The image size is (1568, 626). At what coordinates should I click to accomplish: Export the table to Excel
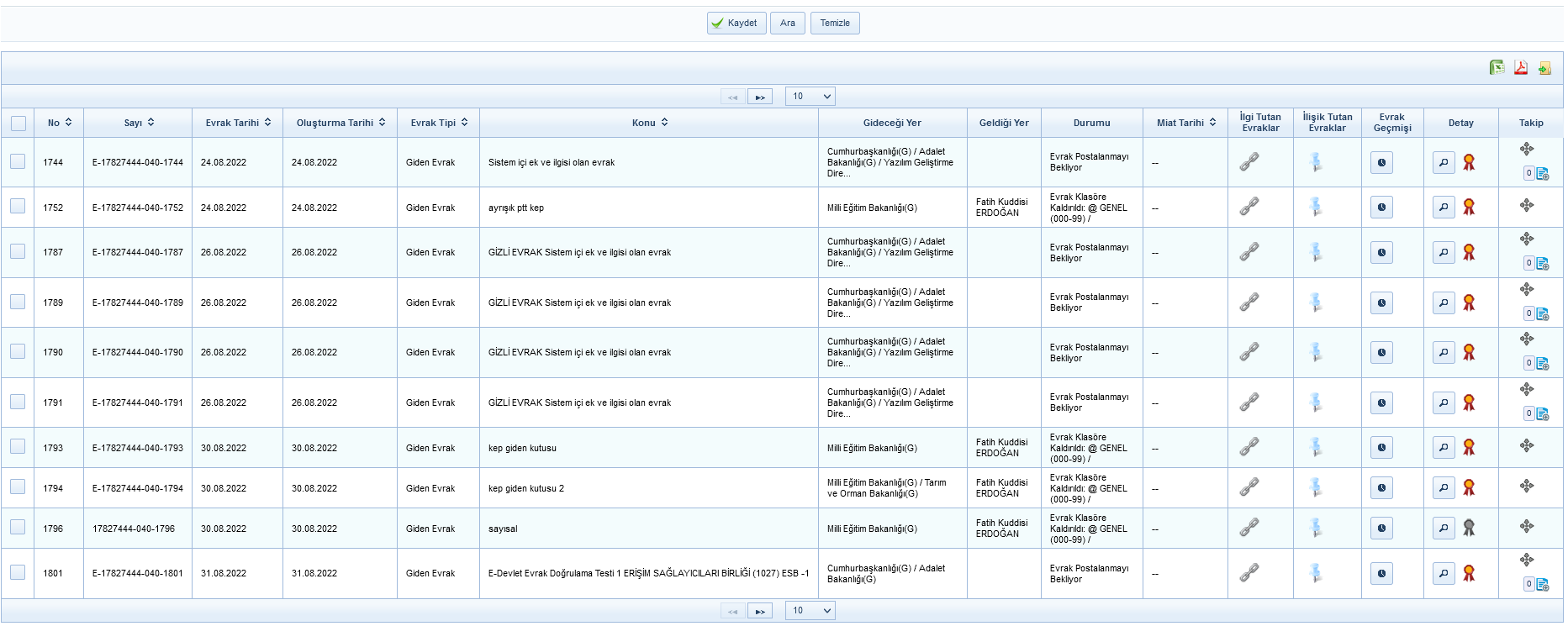pos(1497,67)
